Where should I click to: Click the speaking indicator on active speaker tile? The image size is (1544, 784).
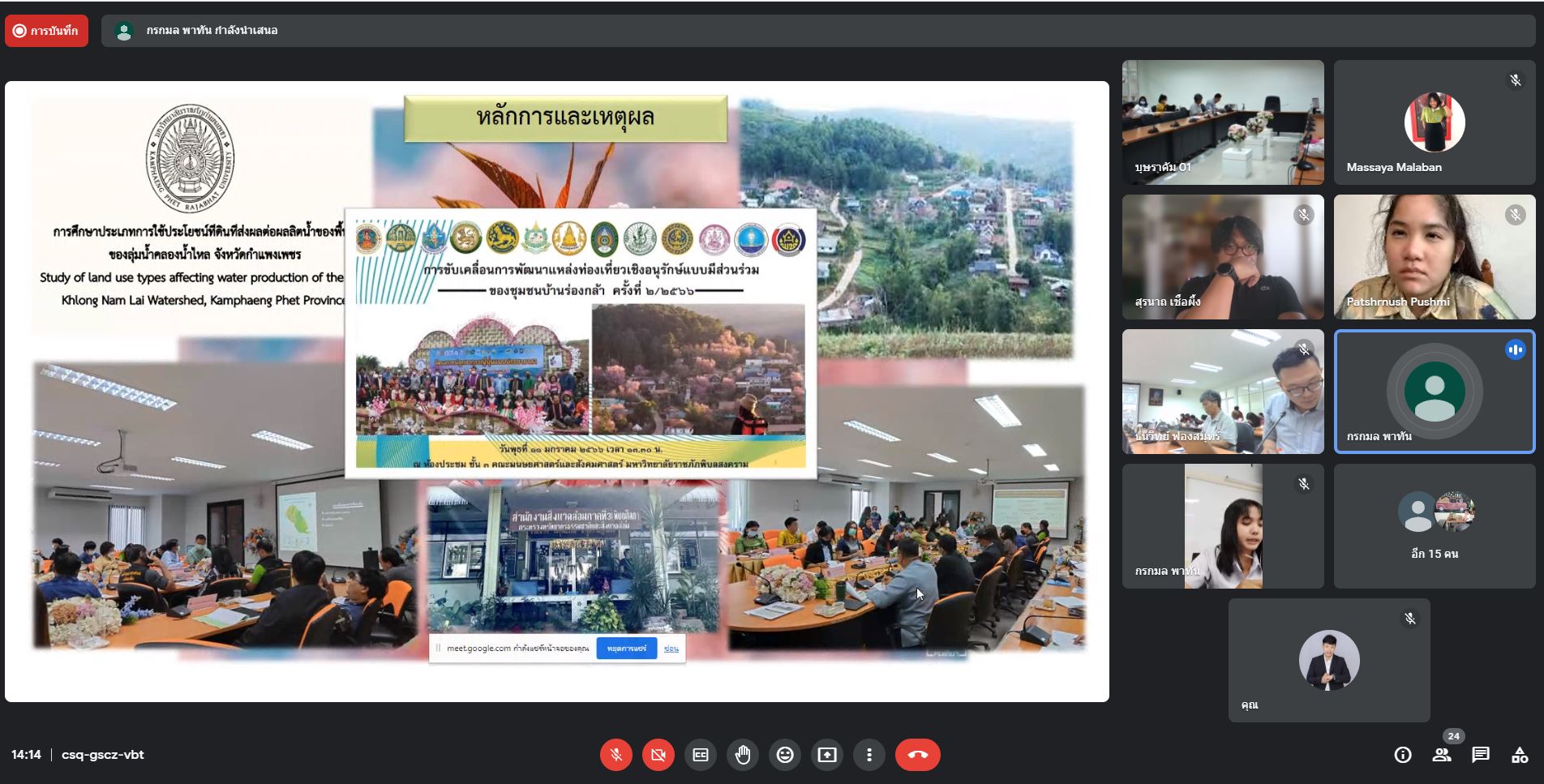point(1515,349)
